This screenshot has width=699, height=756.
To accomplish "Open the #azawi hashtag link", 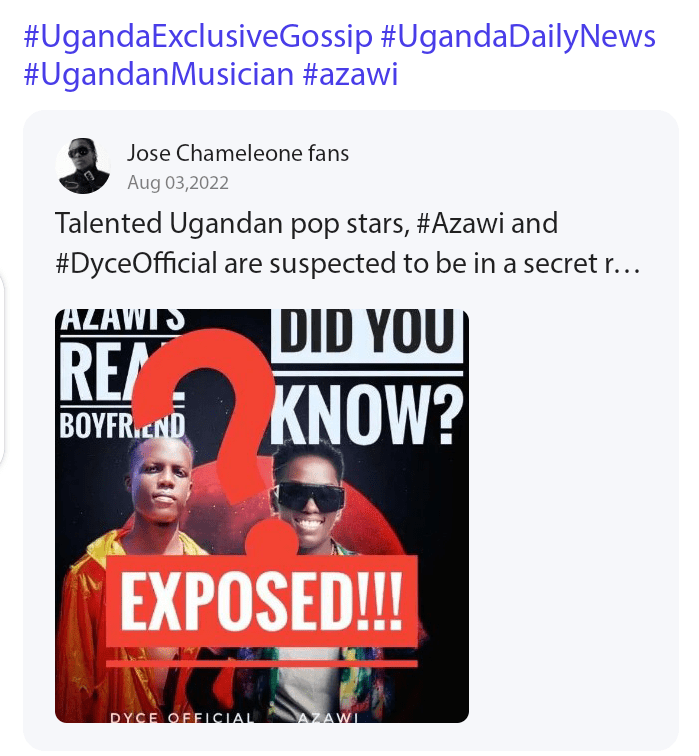I will click(350, 74).
